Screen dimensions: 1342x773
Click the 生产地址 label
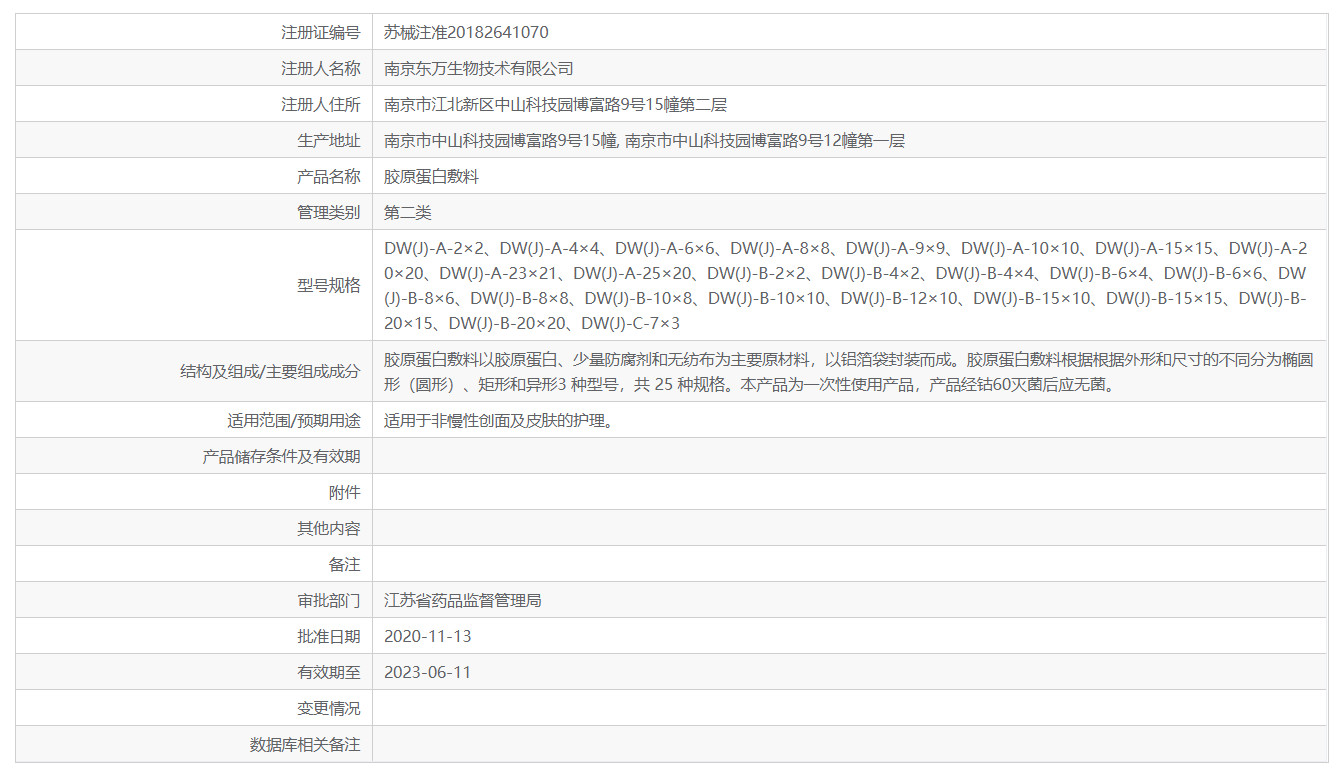(328, 140)
